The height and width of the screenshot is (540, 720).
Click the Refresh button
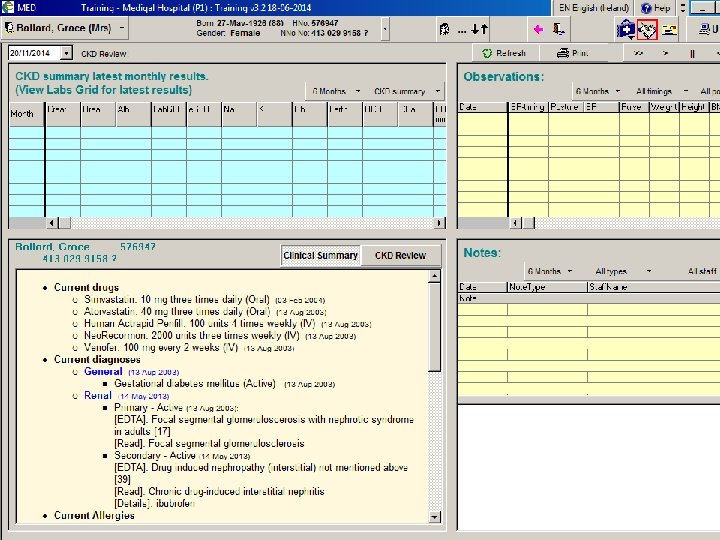(504, 53)
